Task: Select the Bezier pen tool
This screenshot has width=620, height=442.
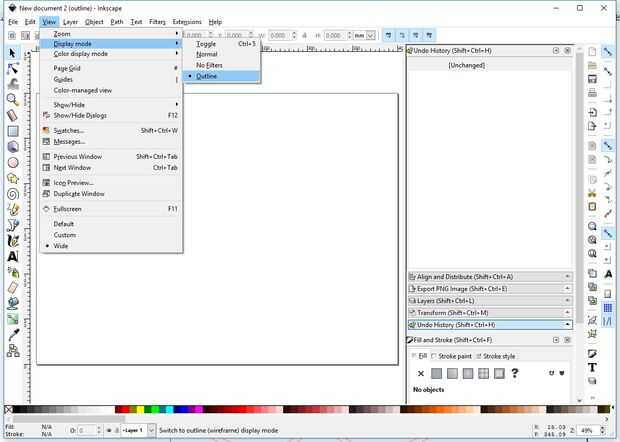Action: pyautogui.click(x=13, y=225)
